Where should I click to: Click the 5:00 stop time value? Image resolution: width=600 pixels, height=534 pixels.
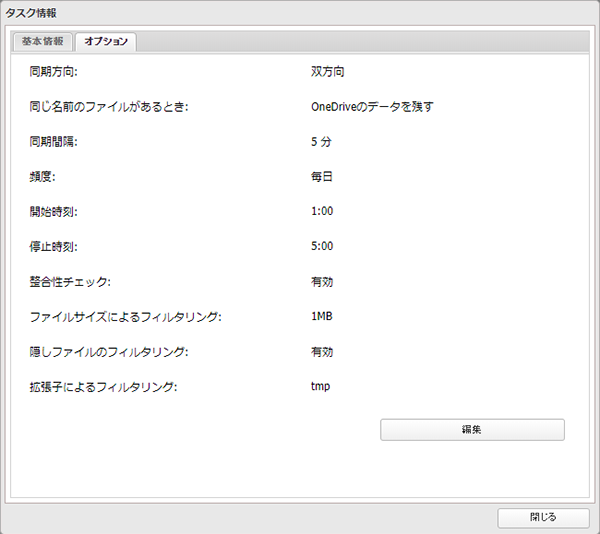[322, 246]
